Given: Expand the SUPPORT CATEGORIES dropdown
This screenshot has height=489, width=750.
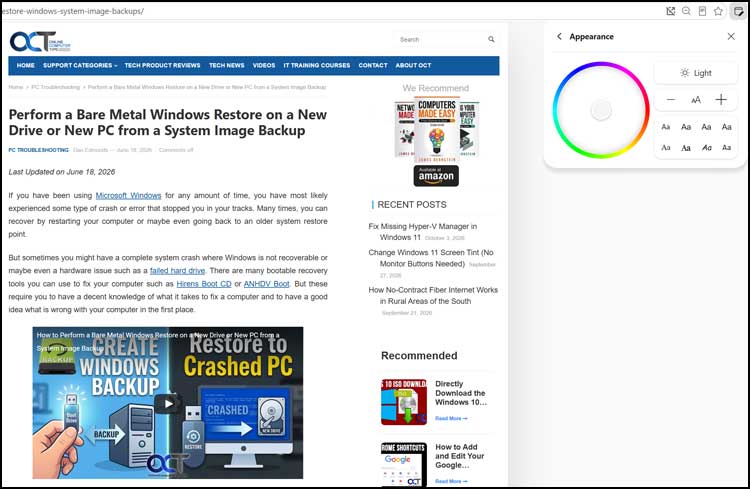Looking at the screenshot, I should pos(80,65).
